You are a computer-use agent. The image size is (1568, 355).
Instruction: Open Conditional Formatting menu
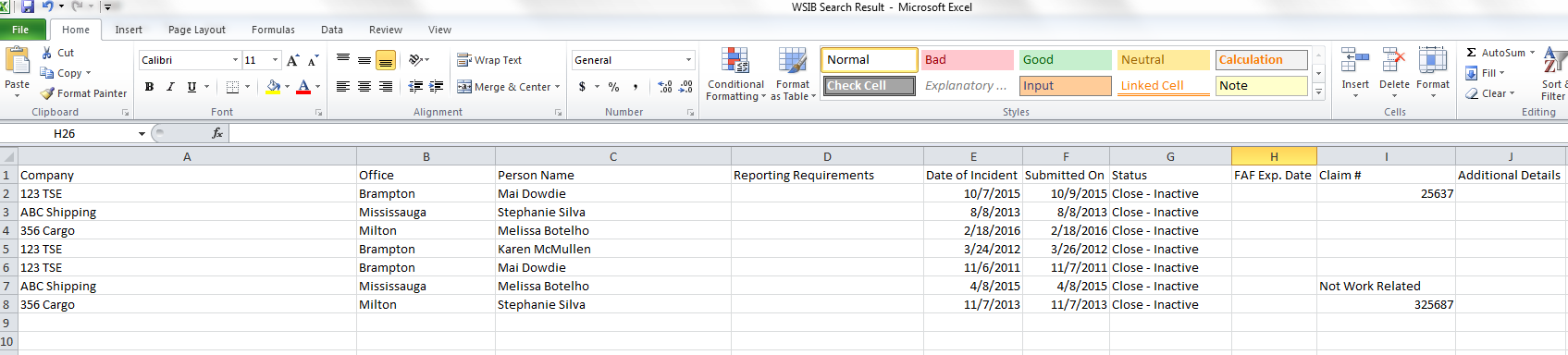[736, 74]
